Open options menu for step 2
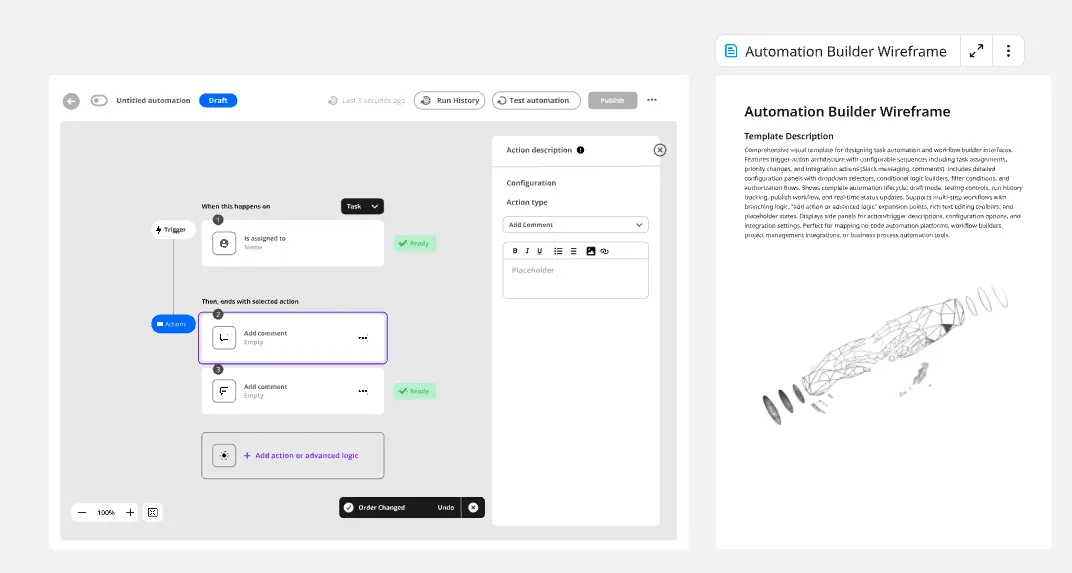 tap(363, 338)
